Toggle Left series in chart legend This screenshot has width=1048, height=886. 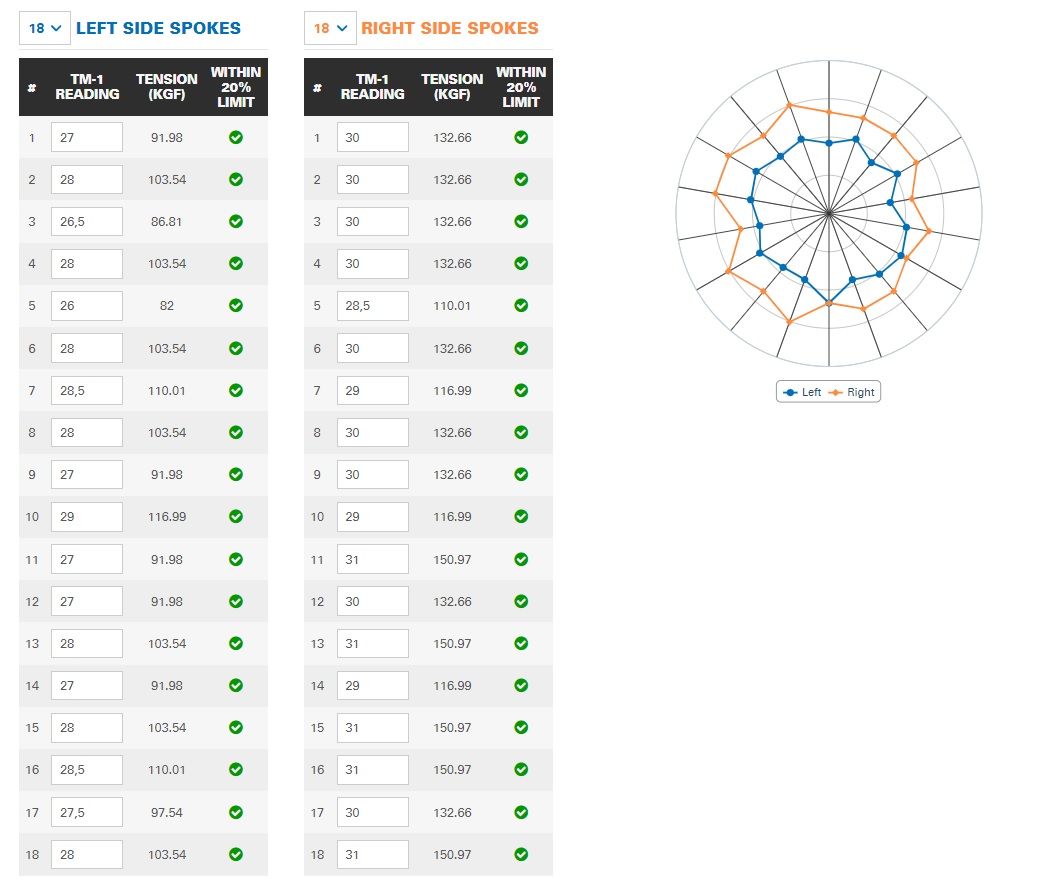[803, 392]
